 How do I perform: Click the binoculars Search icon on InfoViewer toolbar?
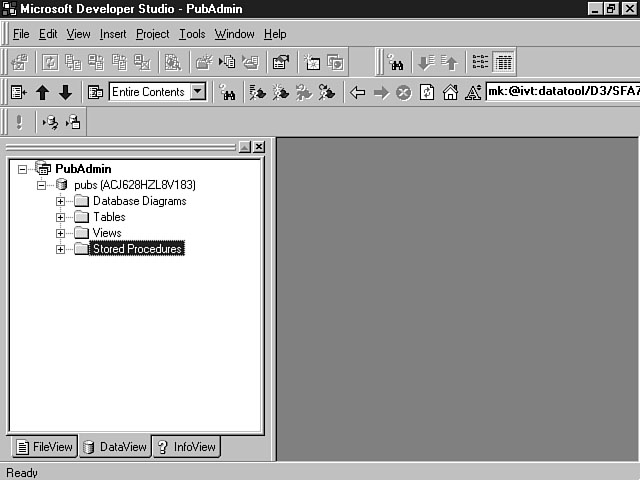tap(227, 92)
